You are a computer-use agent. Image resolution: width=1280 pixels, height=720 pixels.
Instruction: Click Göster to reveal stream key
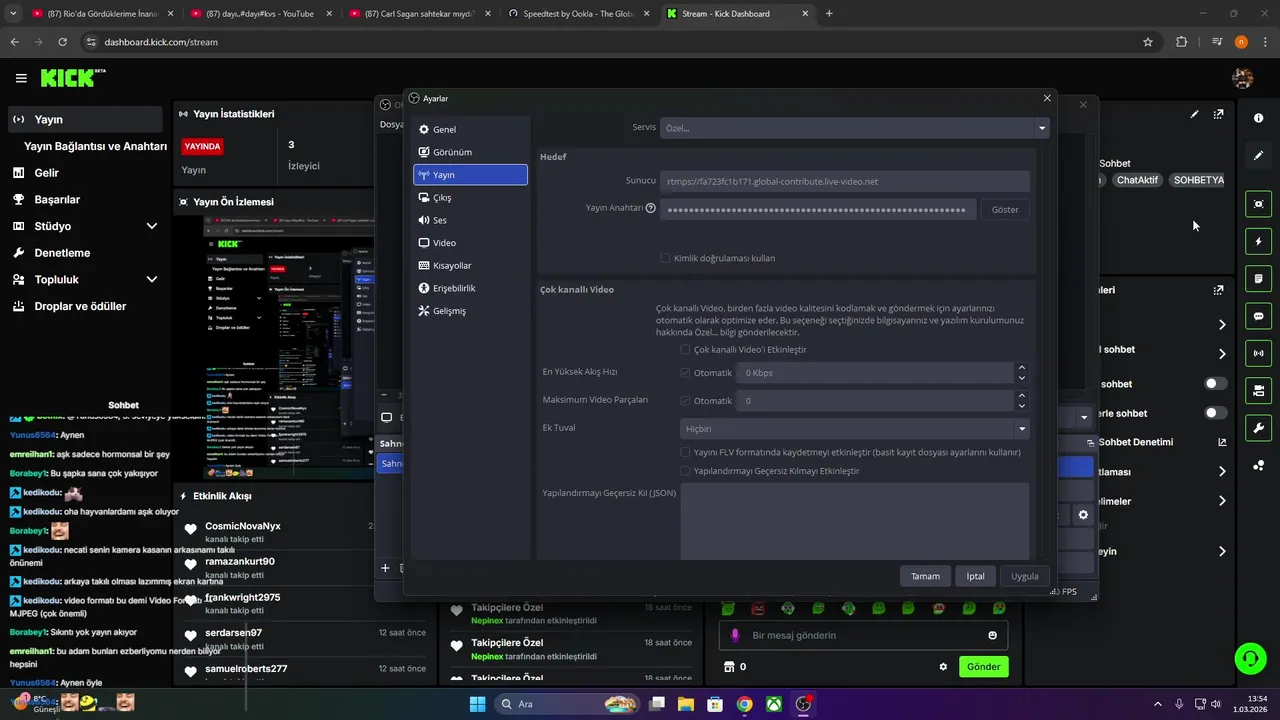tap(1005, 209)
